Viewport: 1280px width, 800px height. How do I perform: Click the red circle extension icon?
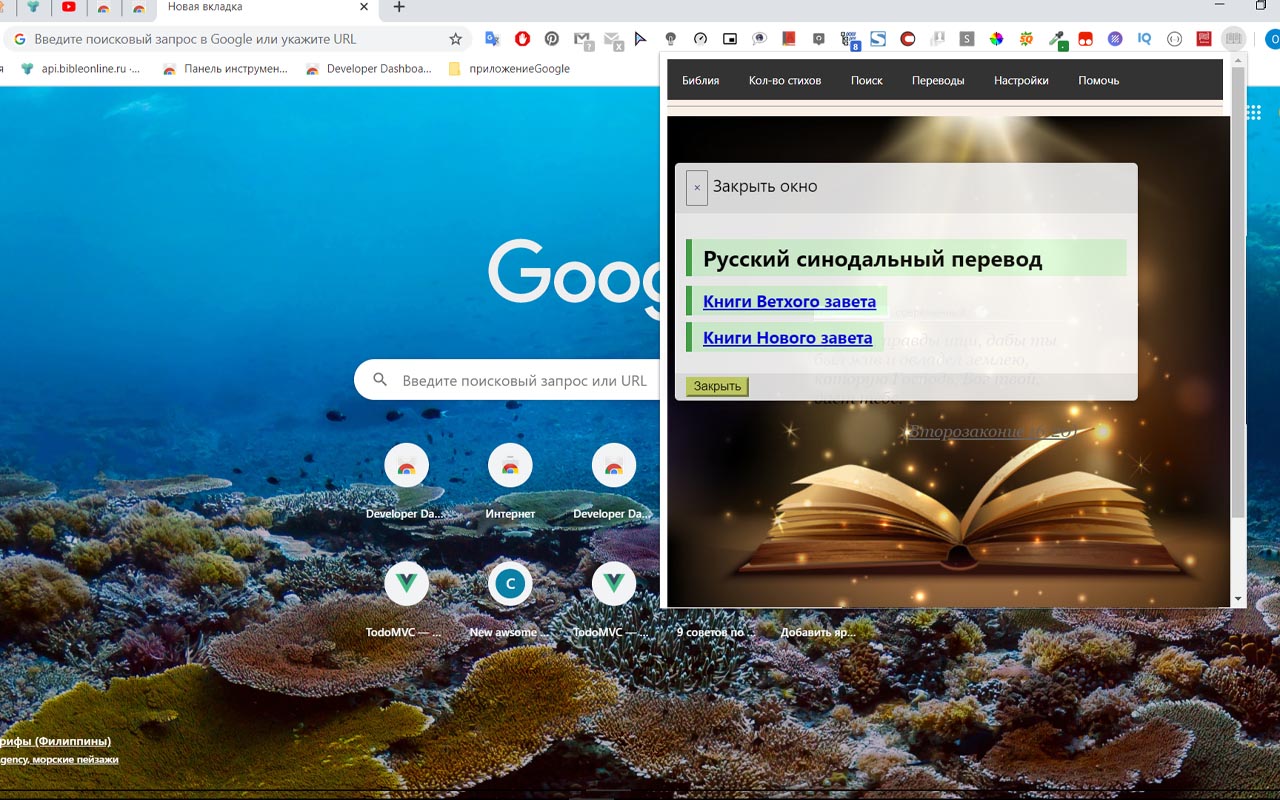pos(908,39)
